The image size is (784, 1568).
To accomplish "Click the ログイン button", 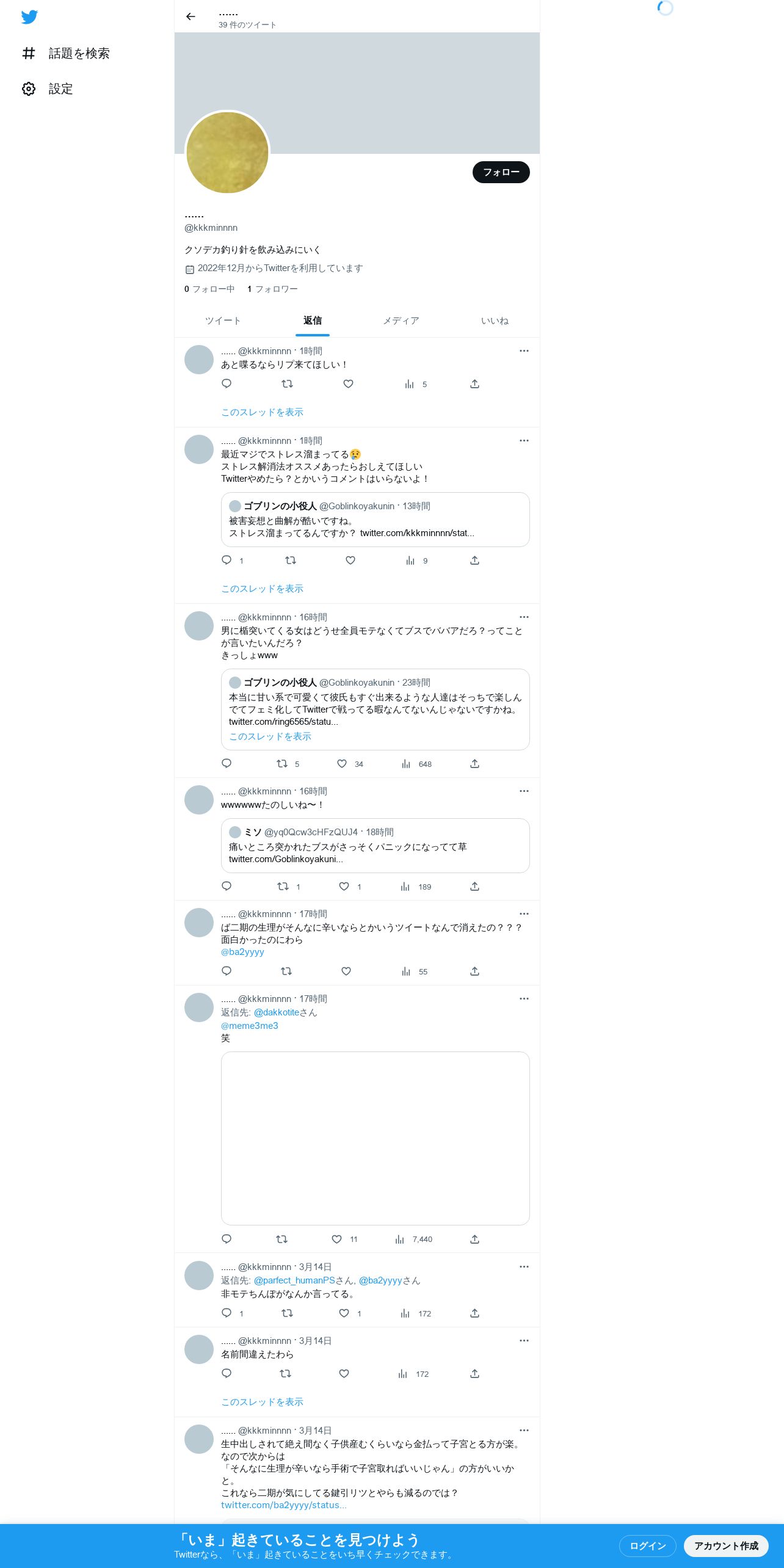I will pos(648,1546).
